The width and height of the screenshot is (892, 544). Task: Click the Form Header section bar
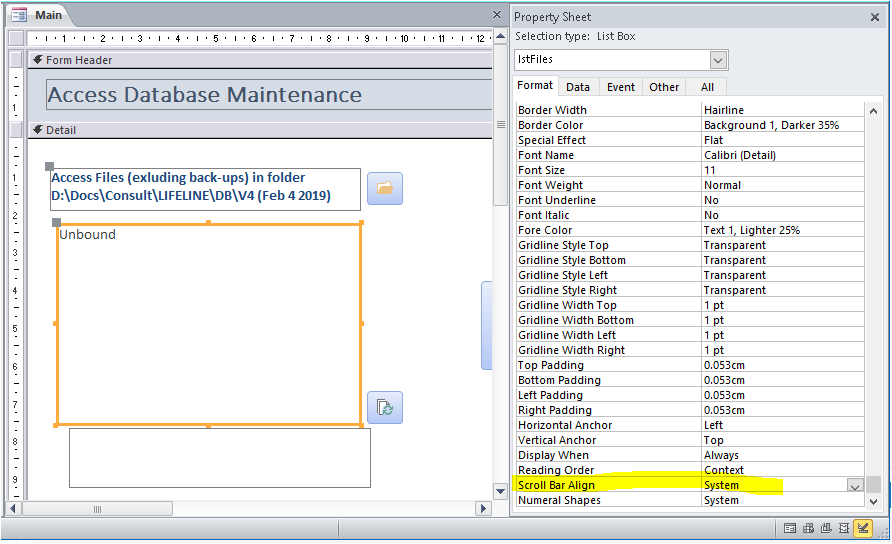coord(261,60)
